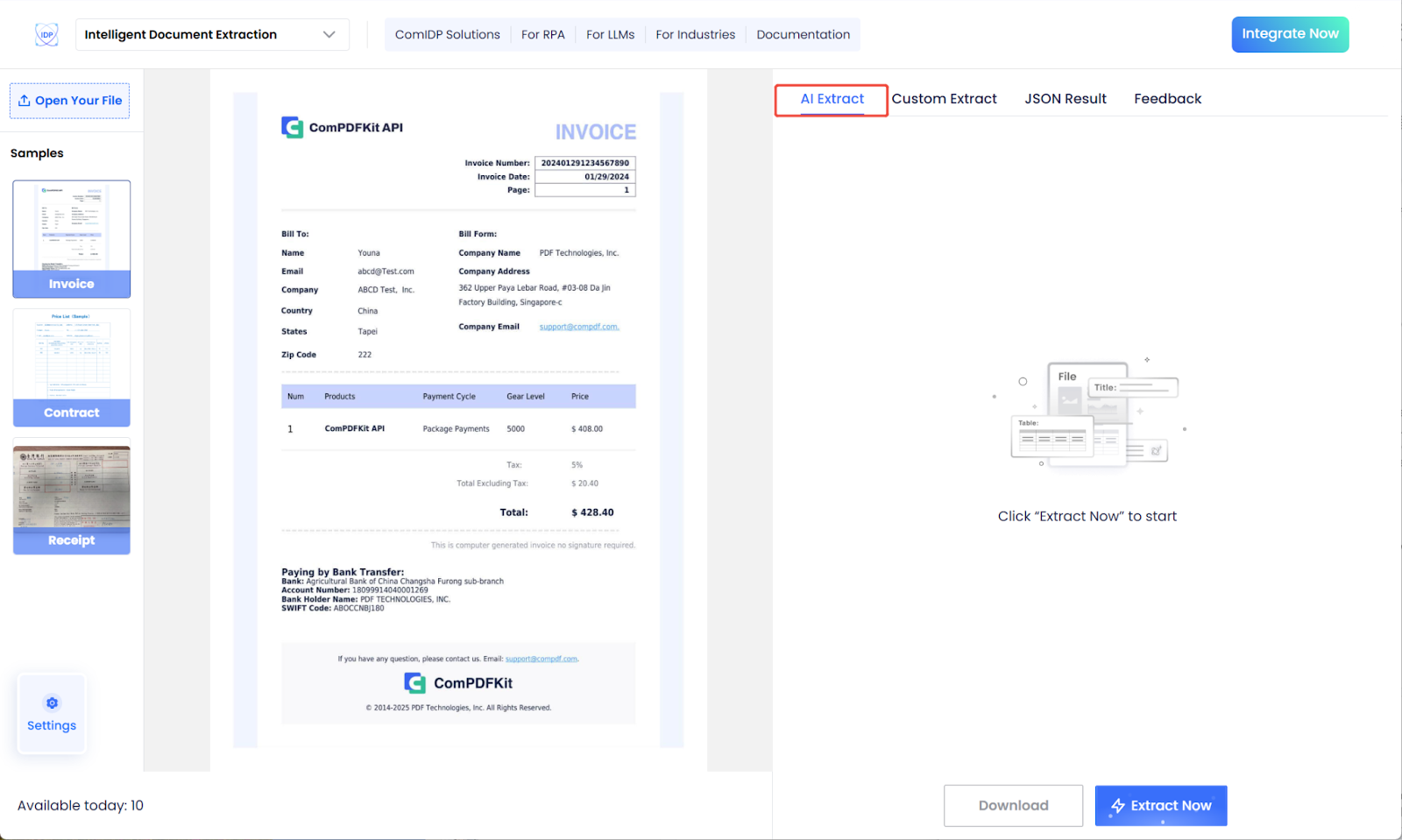Viewport: 1402px width, 840px height.
Task: Switch to the Custom Extract tab
Action: click(x=944, y=99)
